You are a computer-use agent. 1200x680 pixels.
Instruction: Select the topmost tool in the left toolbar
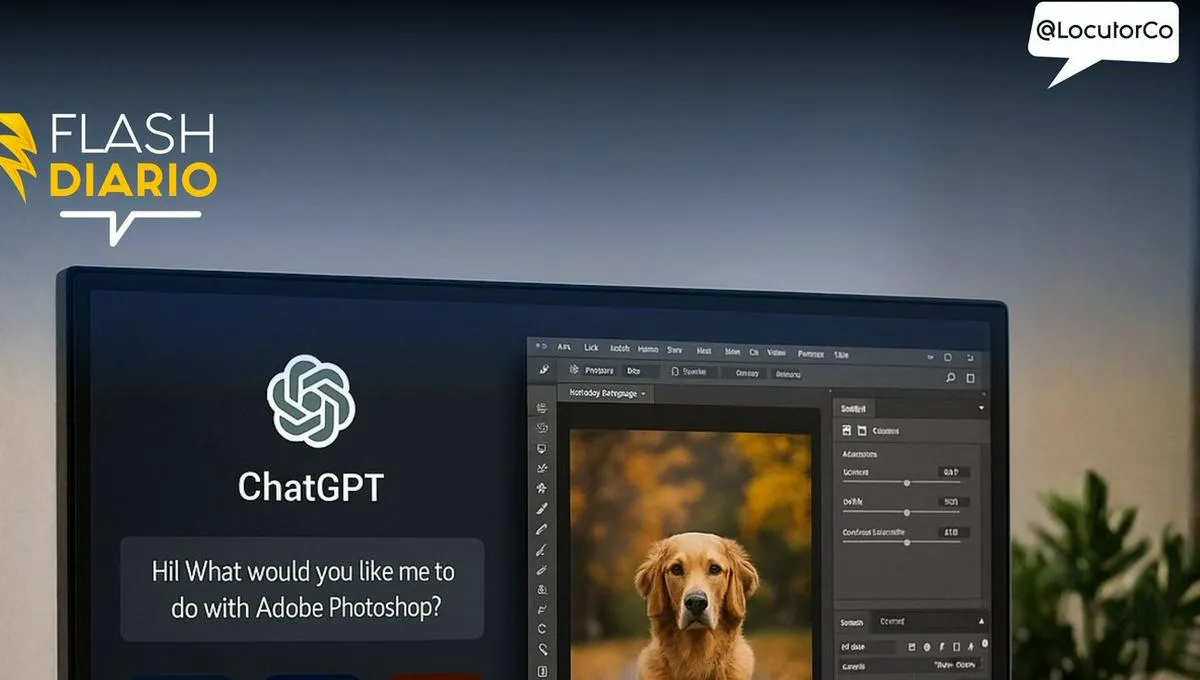click(x=542, y=408)
